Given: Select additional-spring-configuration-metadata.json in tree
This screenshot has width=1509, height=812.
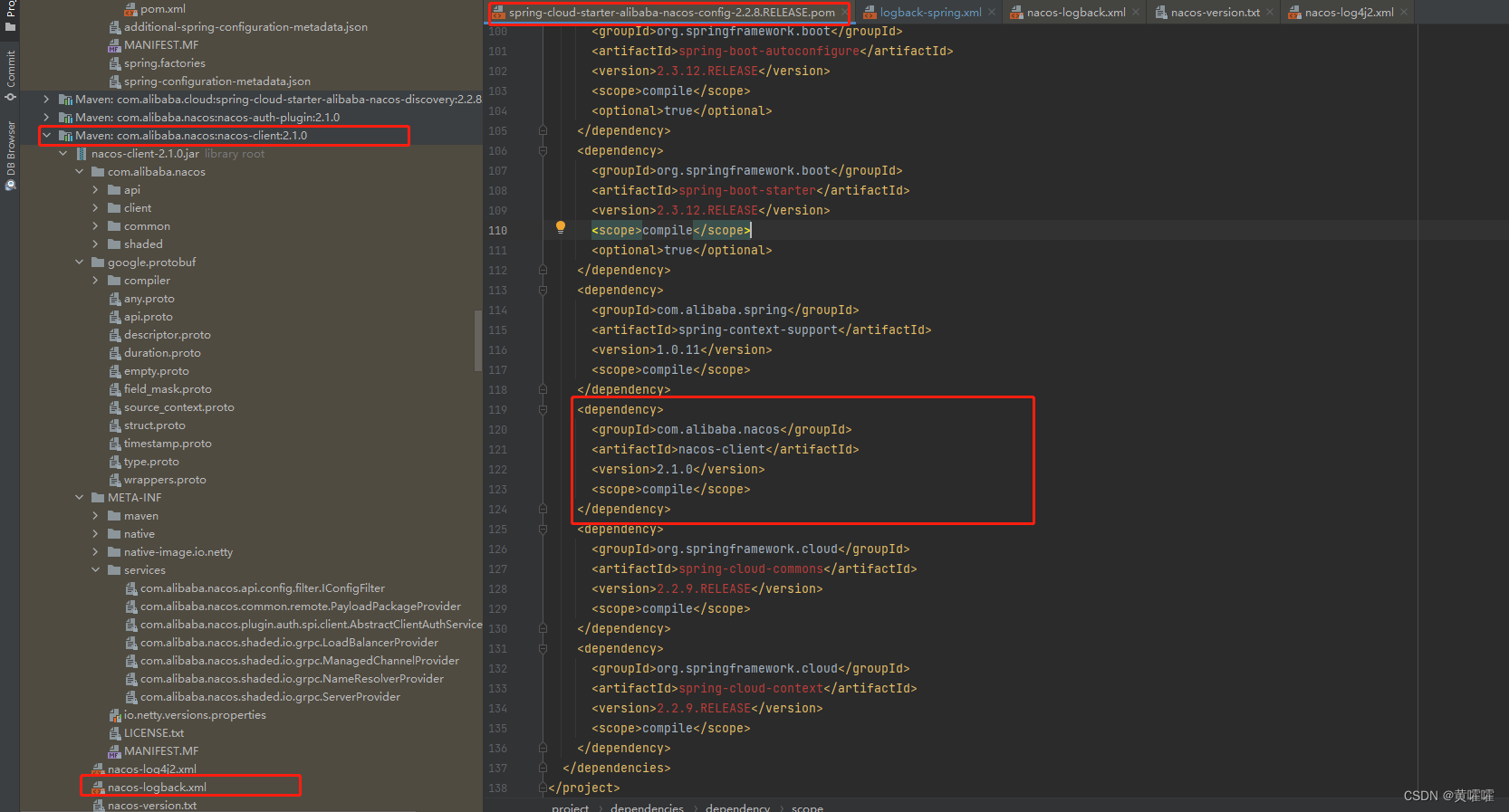Looking at the screenshot, I should 245,27.
